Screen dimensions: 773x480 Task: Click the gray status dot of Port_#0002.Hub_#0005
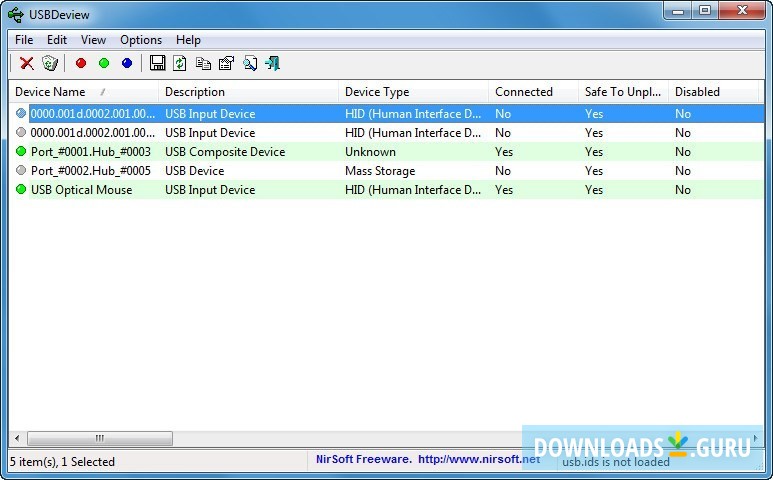coord(21,171)
